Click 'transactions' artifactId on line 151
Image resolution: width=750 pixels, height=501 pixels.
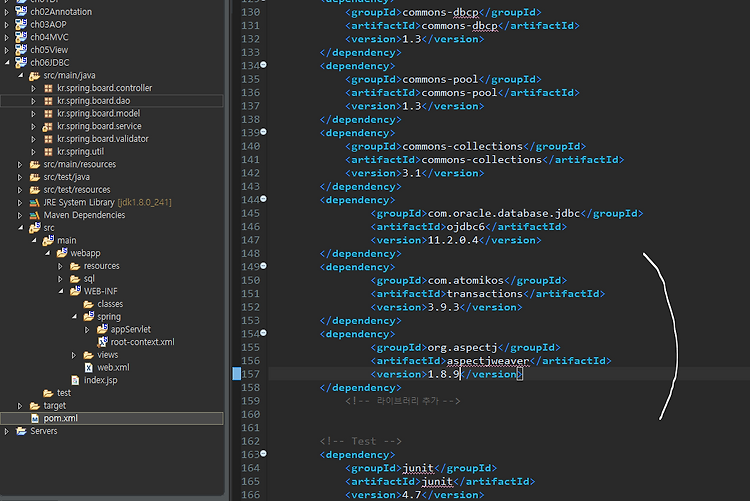click(x=485, y=294)
